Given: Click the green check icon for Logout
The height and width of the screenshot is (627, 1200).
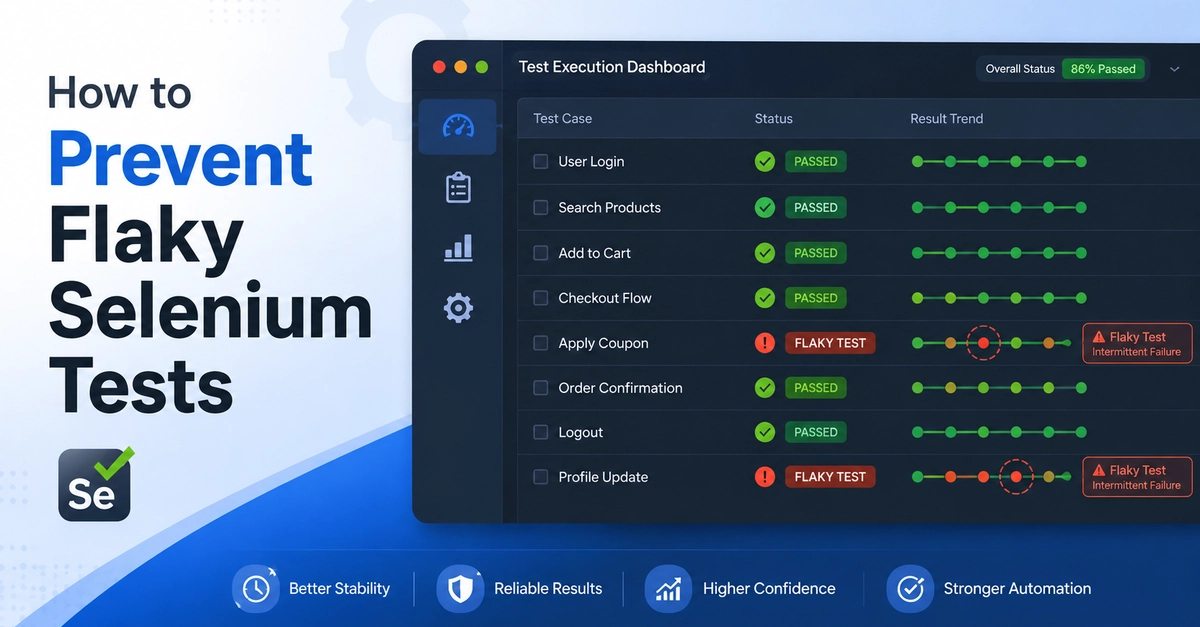Looking at the screenshot, I should 765,432.
